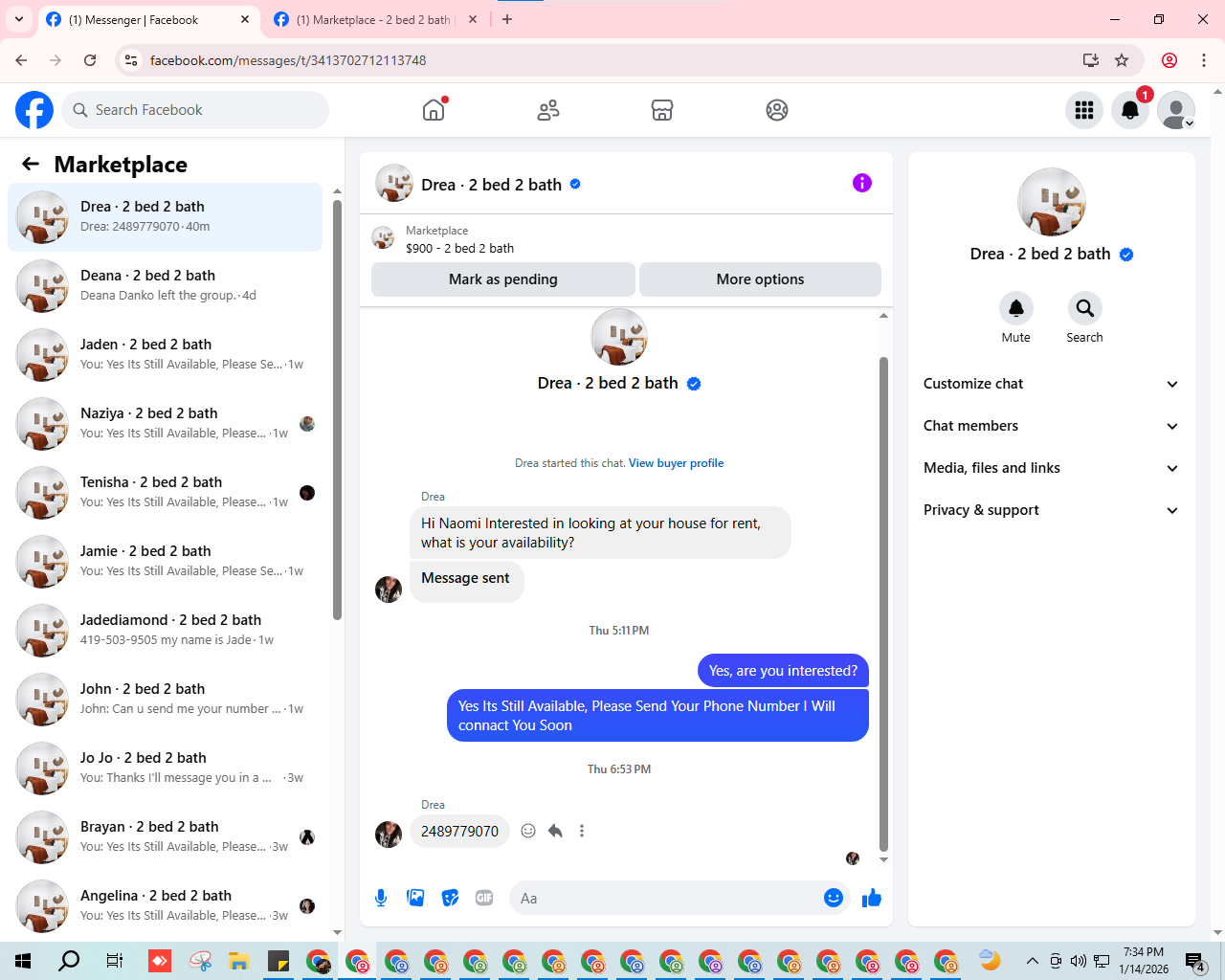Open the Jaden · 2 bed 2 bath conversation
The width and height of the screenshot is (1225, 980).
165,355
